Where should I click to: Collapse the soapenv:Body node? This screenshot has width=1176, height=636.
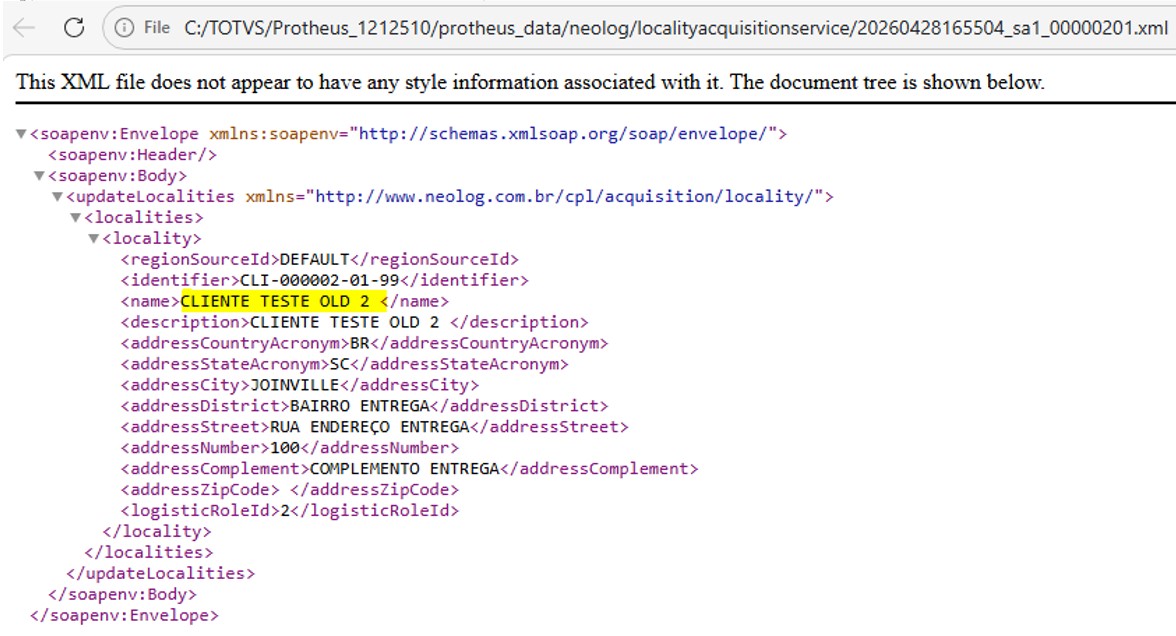click(x=39, y=176)
